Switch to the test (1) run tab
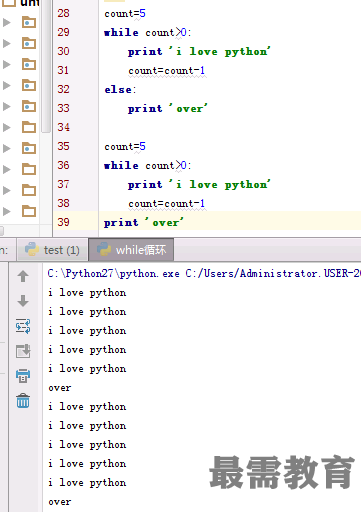 click(52, 250)
